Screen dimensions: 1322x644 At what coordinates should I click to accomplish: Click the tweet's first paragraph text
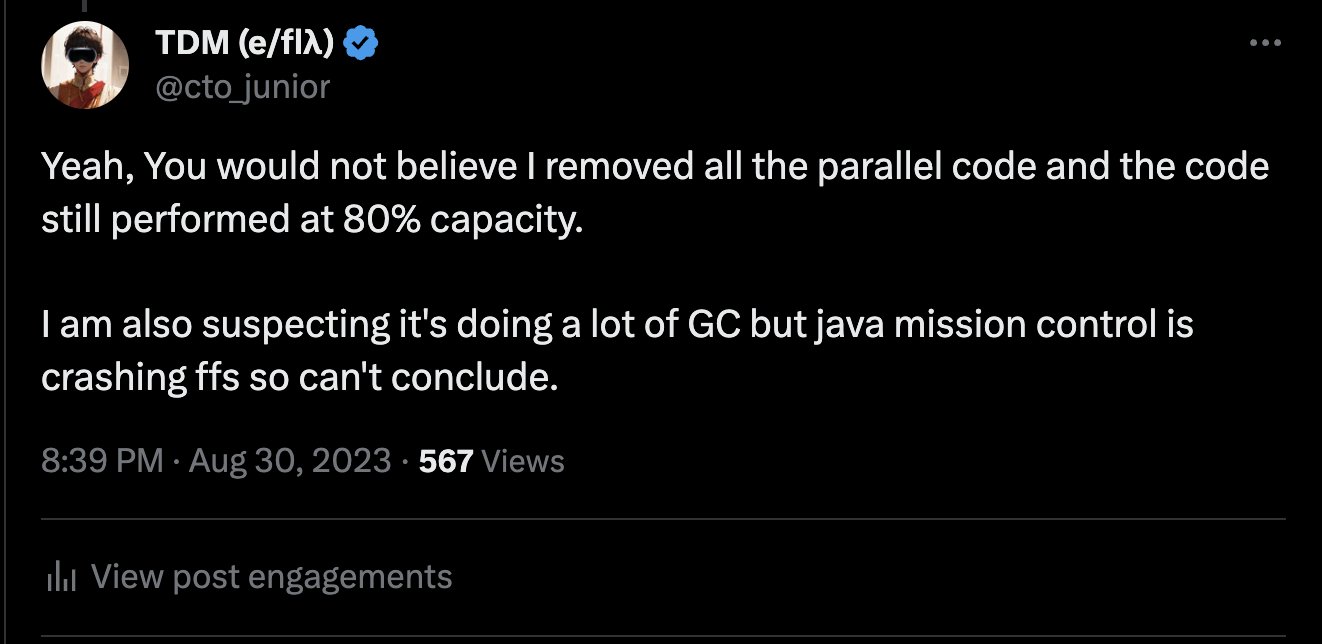655,192
